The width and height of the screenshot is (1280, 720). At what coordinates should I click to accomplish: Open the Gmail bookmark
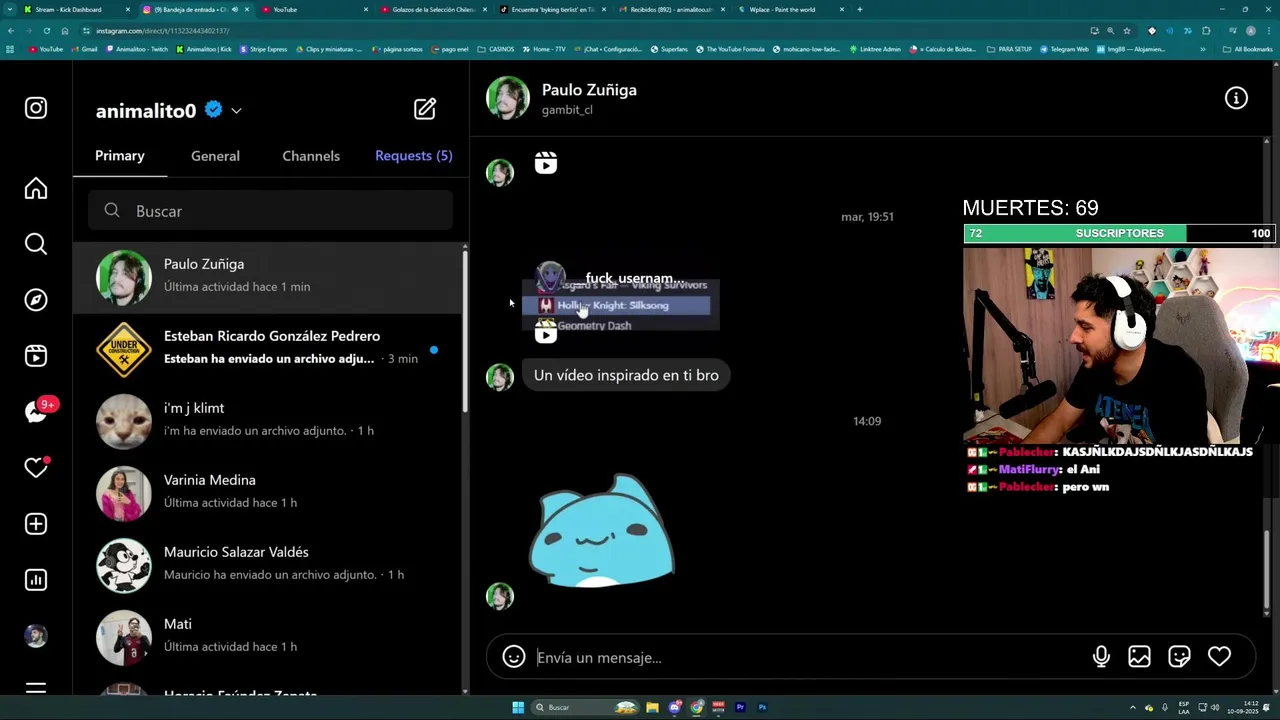pos(84,49)
